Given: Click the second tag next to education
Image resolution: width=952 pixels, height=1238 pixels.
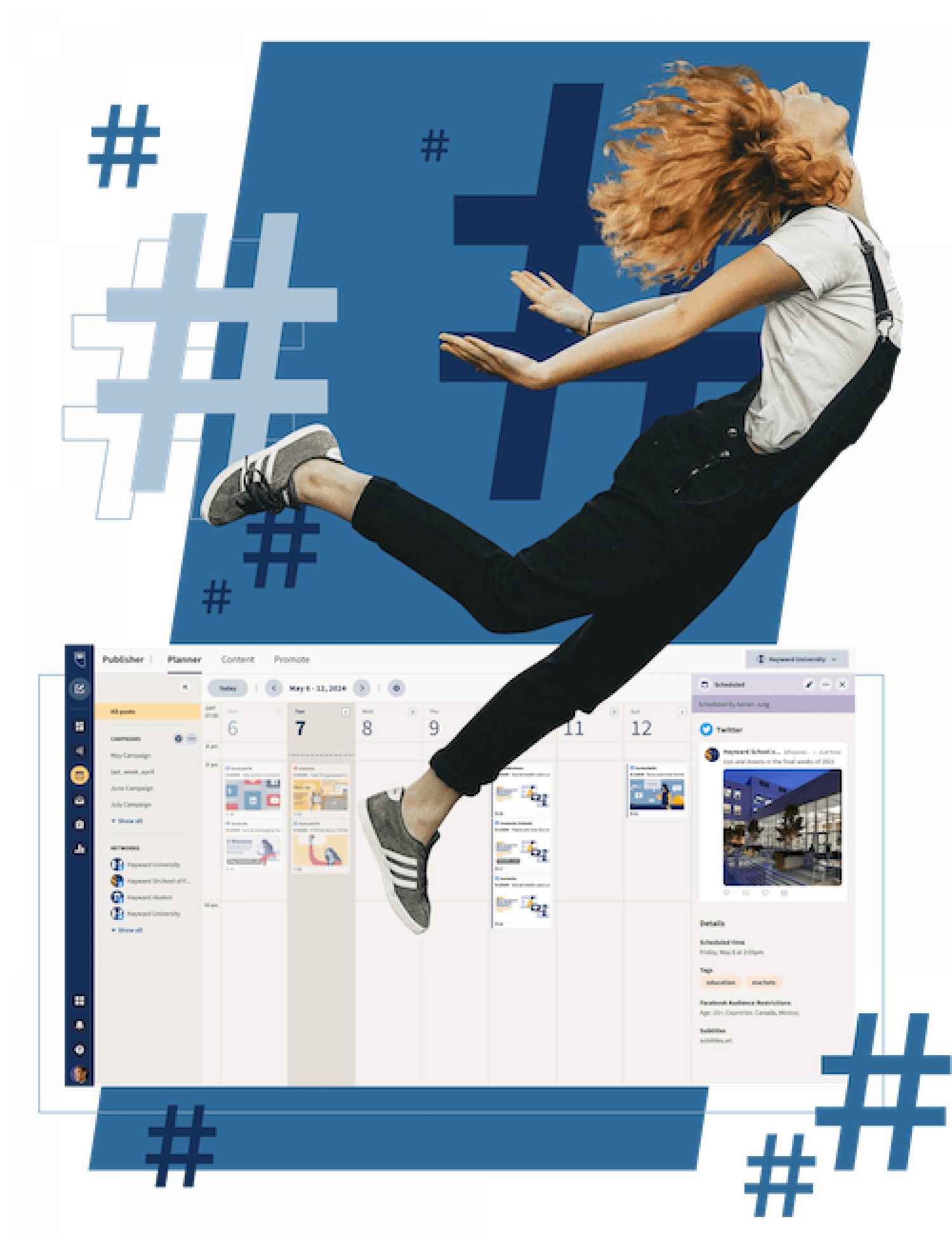Looking at the screenshot, I should click(x=764, y=982).
